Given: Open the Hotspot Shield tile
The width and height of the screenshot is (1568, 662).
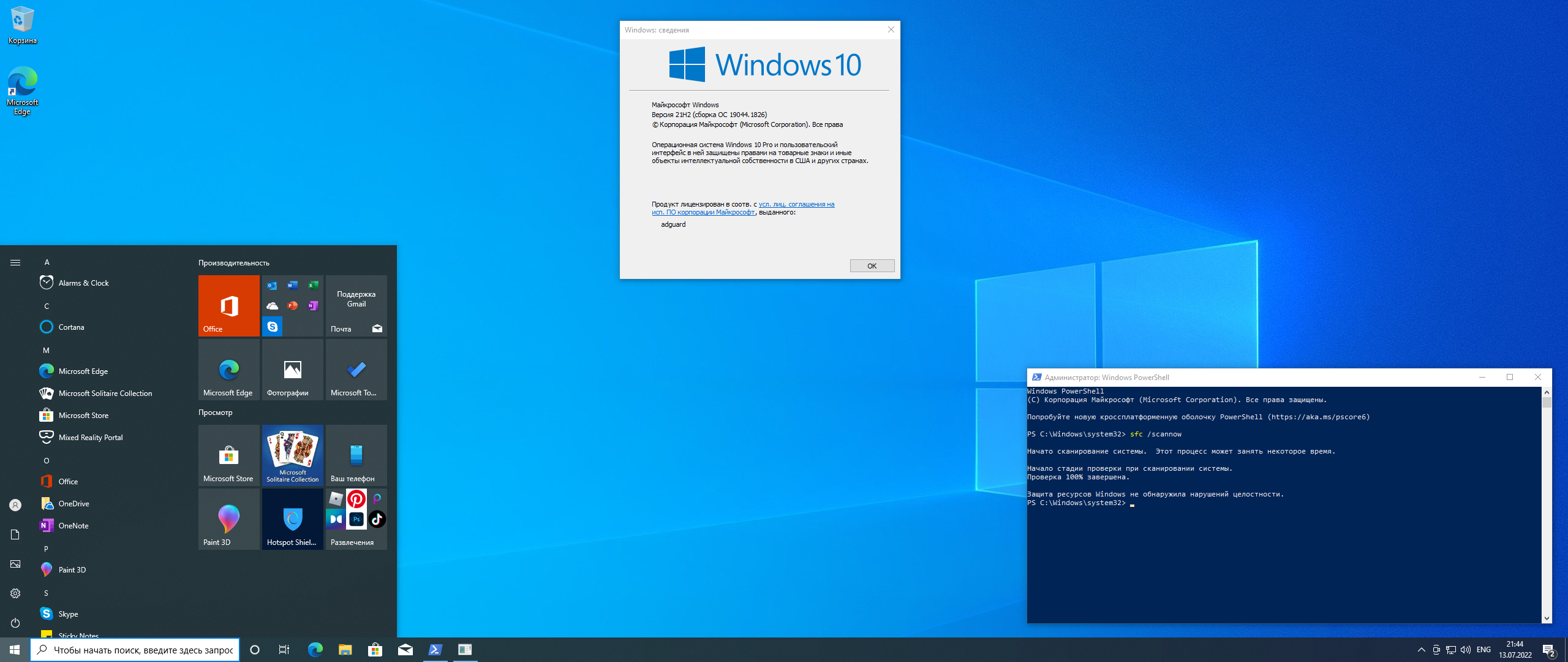Looking at the screenshot, I should 293,519.
